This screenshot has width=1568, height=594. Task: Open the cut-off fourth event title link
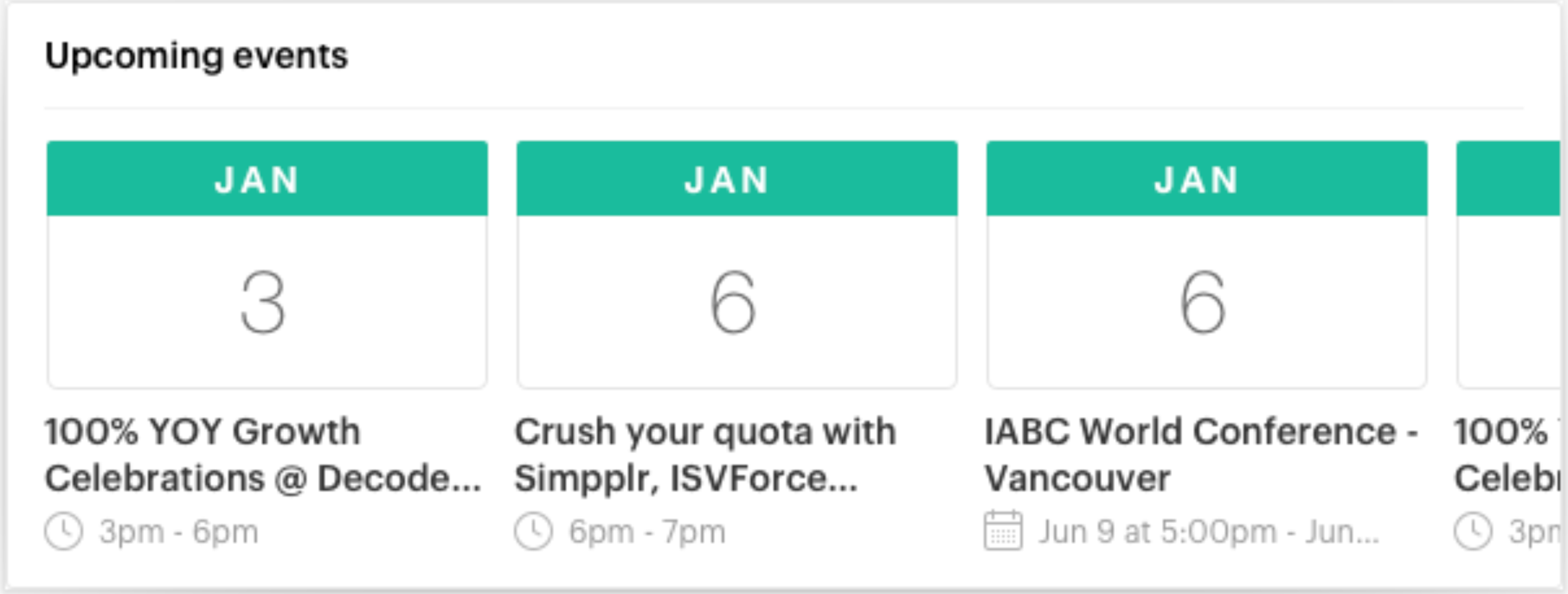[1507, 455]
